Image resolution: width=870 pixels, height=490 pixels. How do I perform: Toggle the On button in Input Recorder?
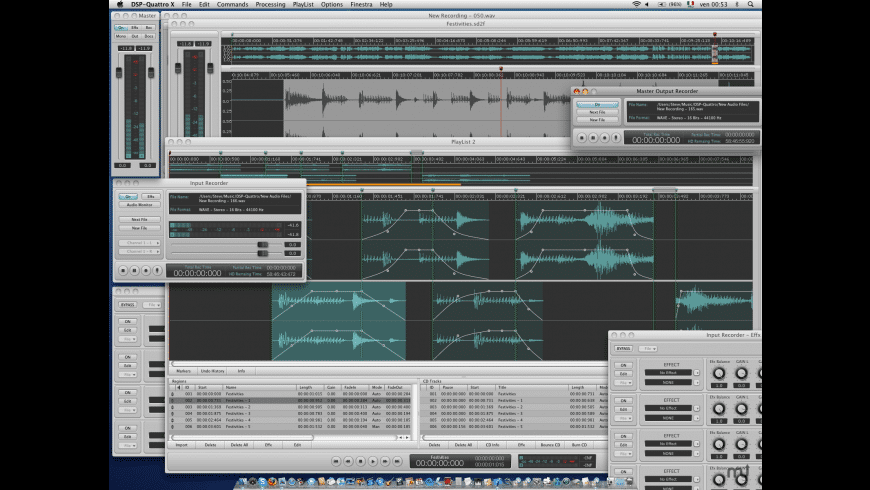[129, 197]
